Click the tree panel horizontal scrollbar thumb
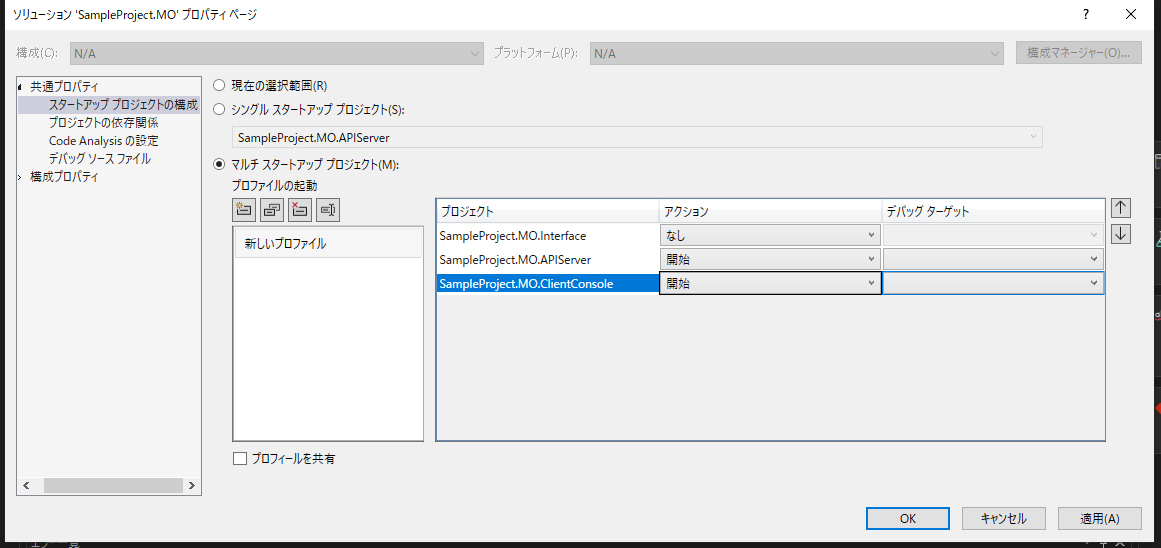The image size is (1161, 548). tap(113, 486)
